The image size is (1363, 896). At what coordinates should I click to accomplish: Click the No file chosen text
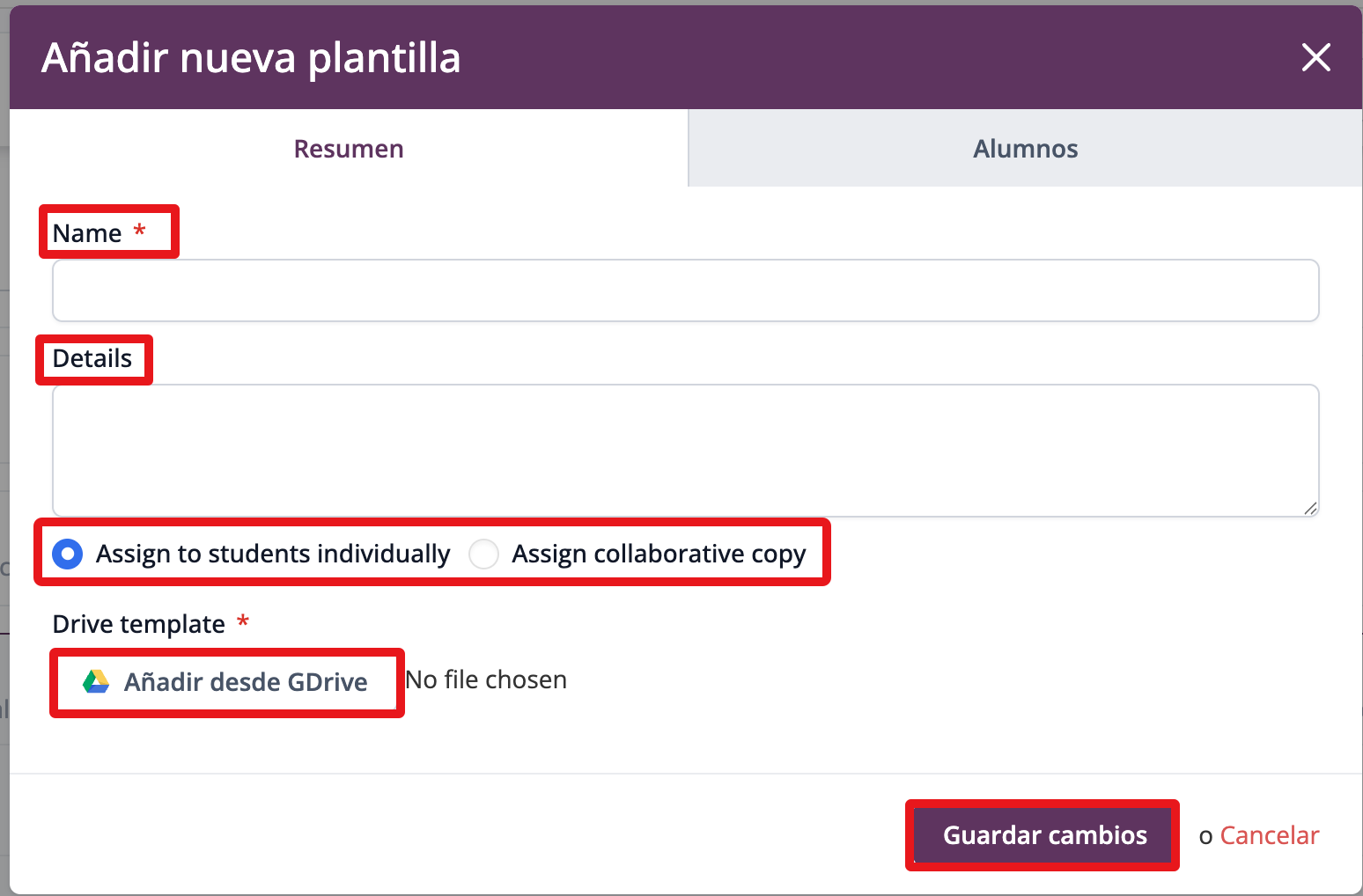(x=486, y=680)
